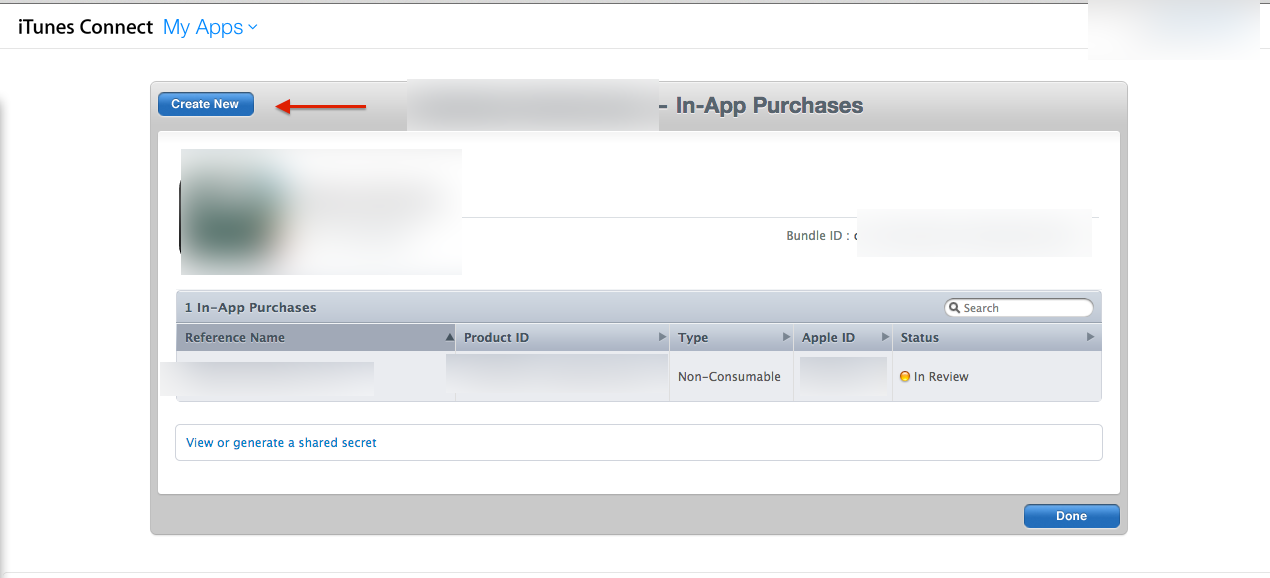
Task: Click the blurred app icon thumbnail
Action: [x=232, y=212]
